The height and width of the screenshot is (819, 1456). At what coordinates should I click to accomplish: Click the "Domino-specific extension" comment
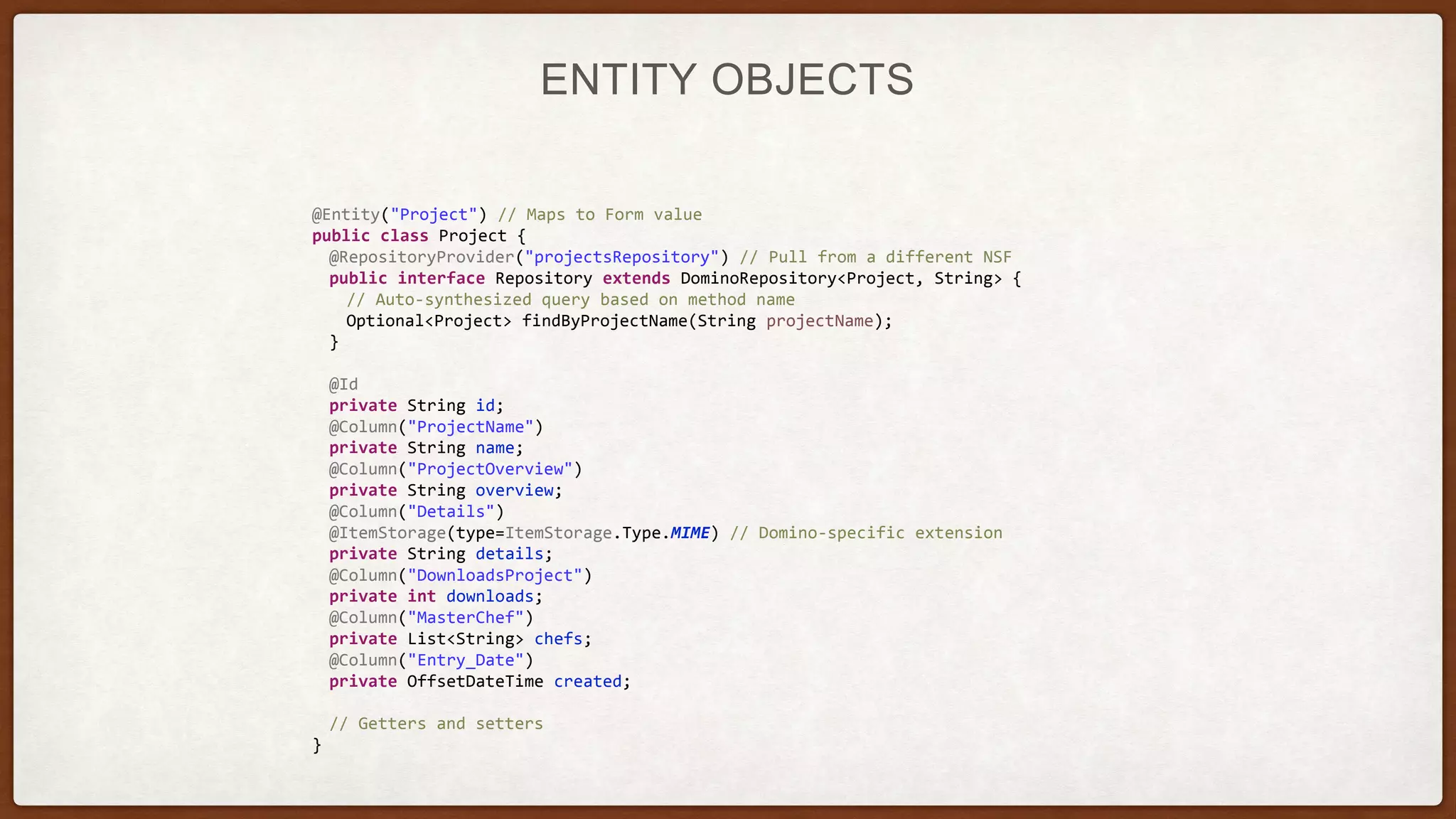pyautogui.click(x=866, y=533)
